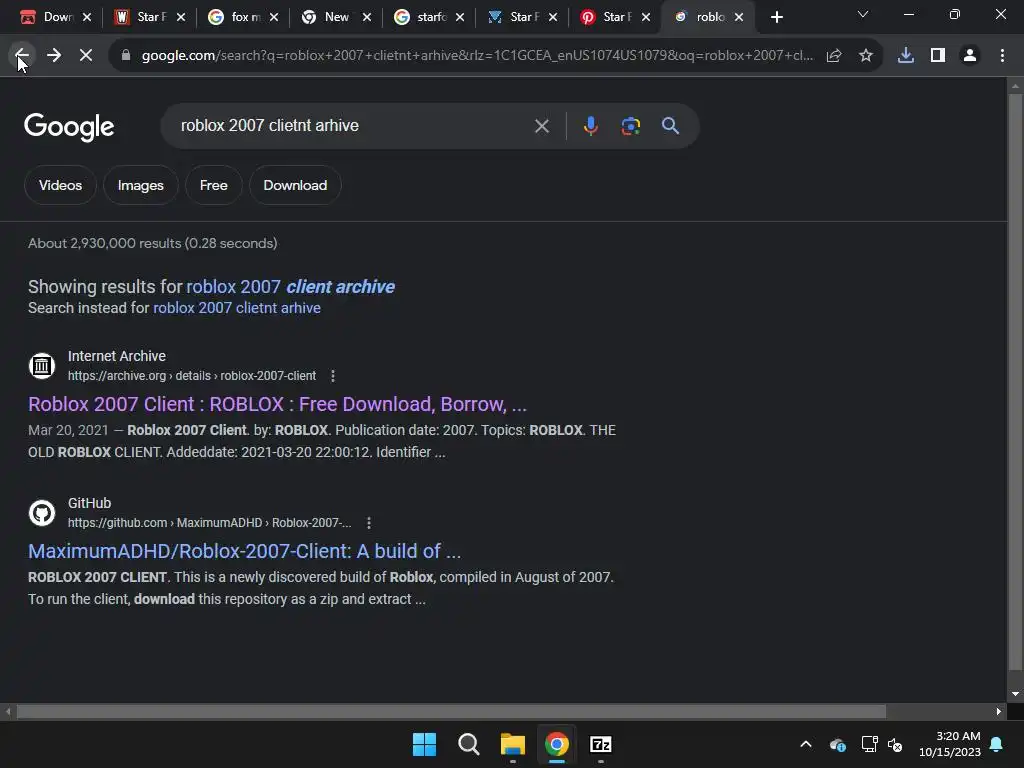Open the Chrome profile icon
The image size is (1024, 768).
tap(970, 56)
